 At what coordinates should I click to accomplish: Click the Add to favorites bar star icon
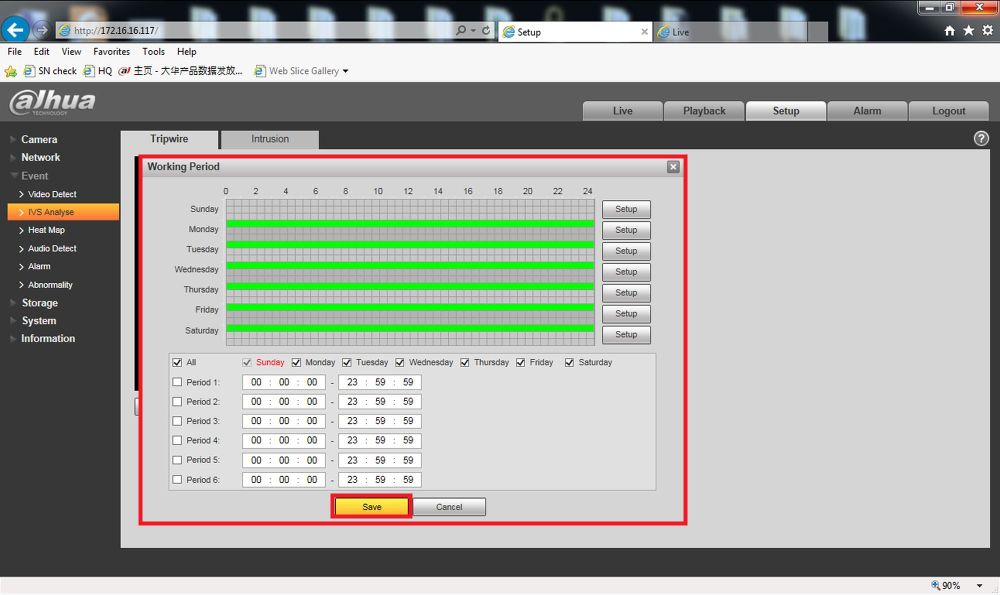pyautogui.click(x=11, y=71)
